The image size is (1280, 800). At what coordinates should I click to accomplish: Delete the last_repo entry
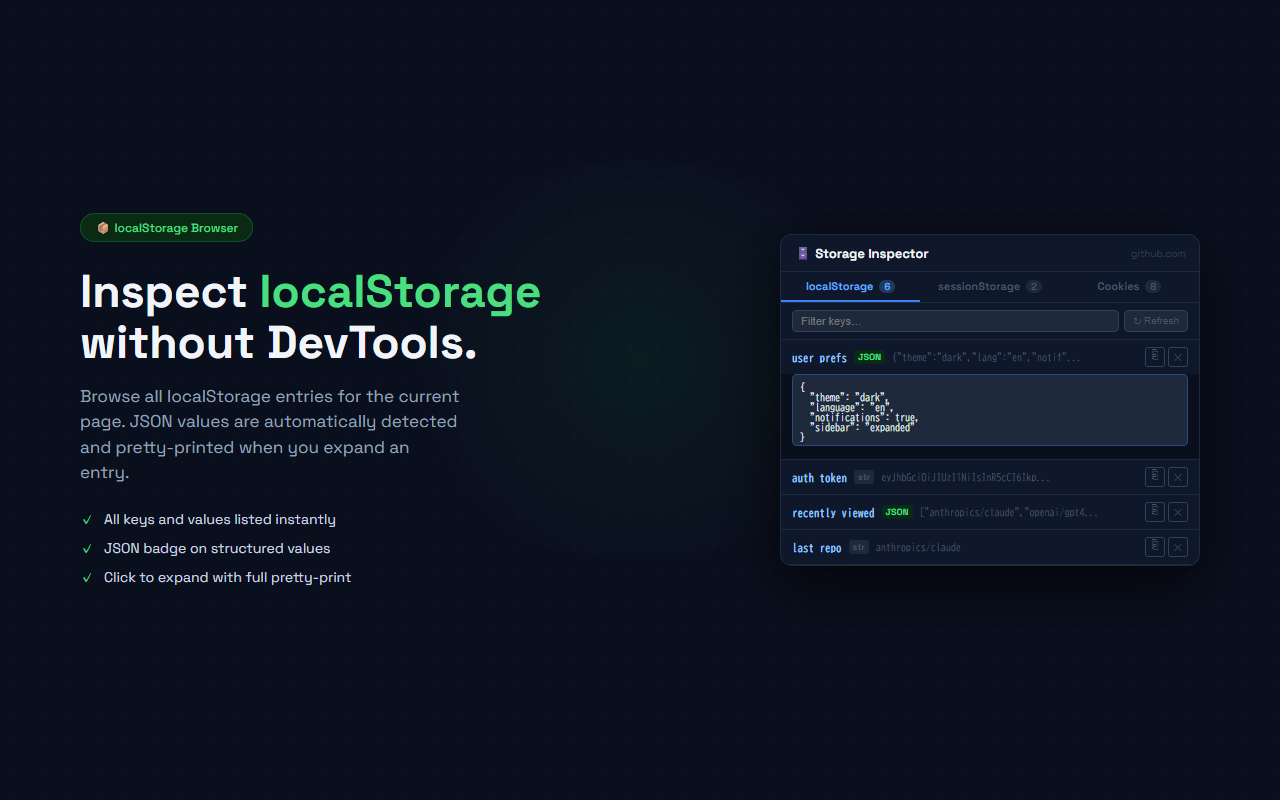click(1178, 547)
